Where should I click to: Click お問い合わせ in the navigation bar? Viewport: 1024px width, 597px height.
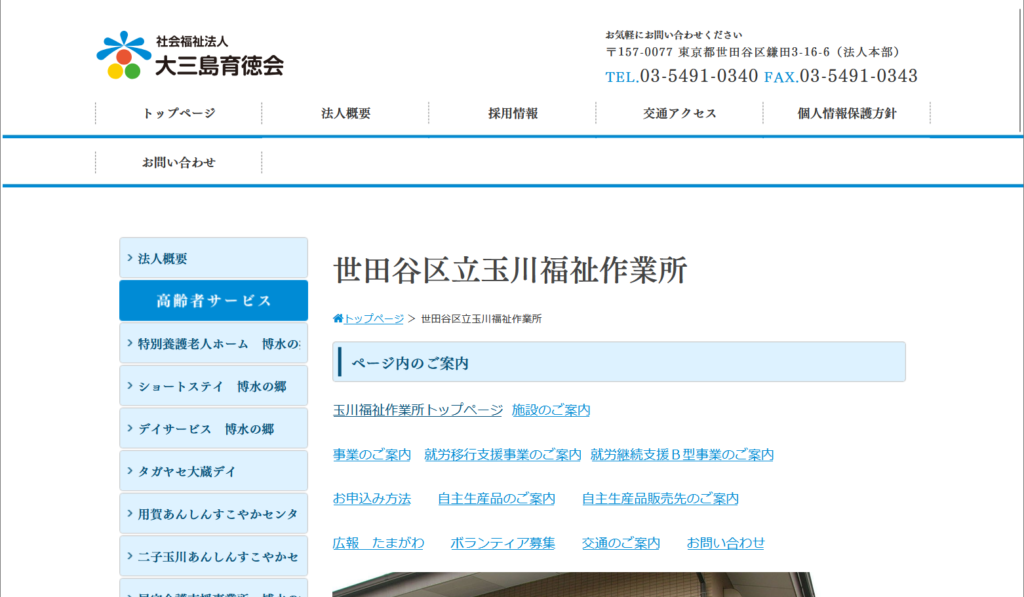[x=178, y=162]
